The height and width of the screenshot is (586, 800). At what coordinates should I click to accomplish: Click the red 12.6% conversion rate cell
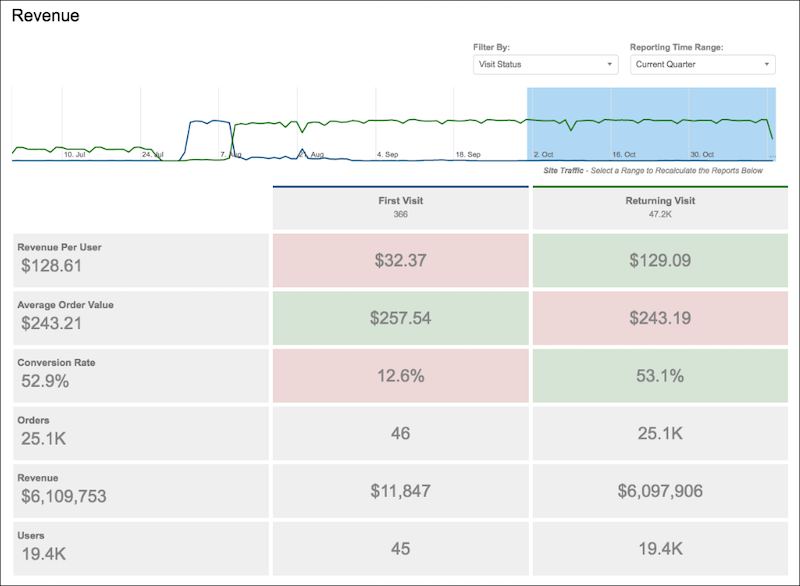pyautogui.click(x=400, y=376)
